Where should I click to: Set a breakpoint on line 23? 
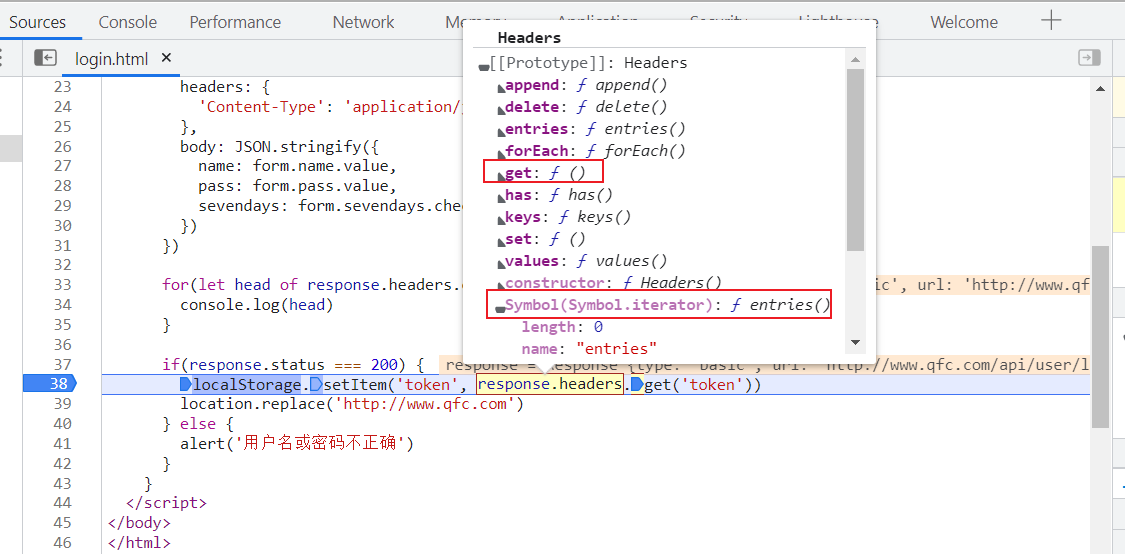[63, 87]
